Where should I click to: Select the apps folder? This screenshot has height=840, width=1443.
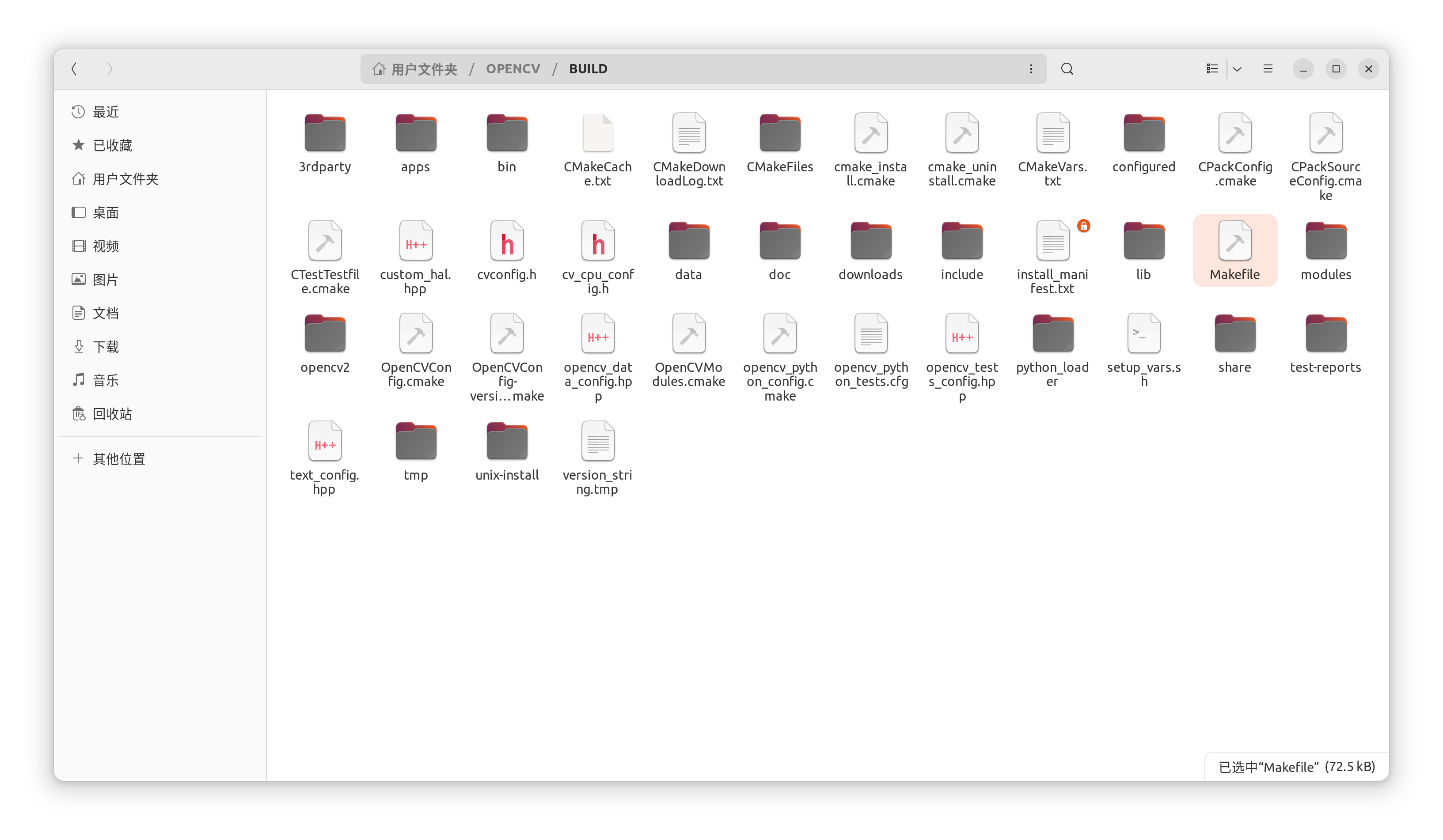pyautogui.click(x=416, y=143)
